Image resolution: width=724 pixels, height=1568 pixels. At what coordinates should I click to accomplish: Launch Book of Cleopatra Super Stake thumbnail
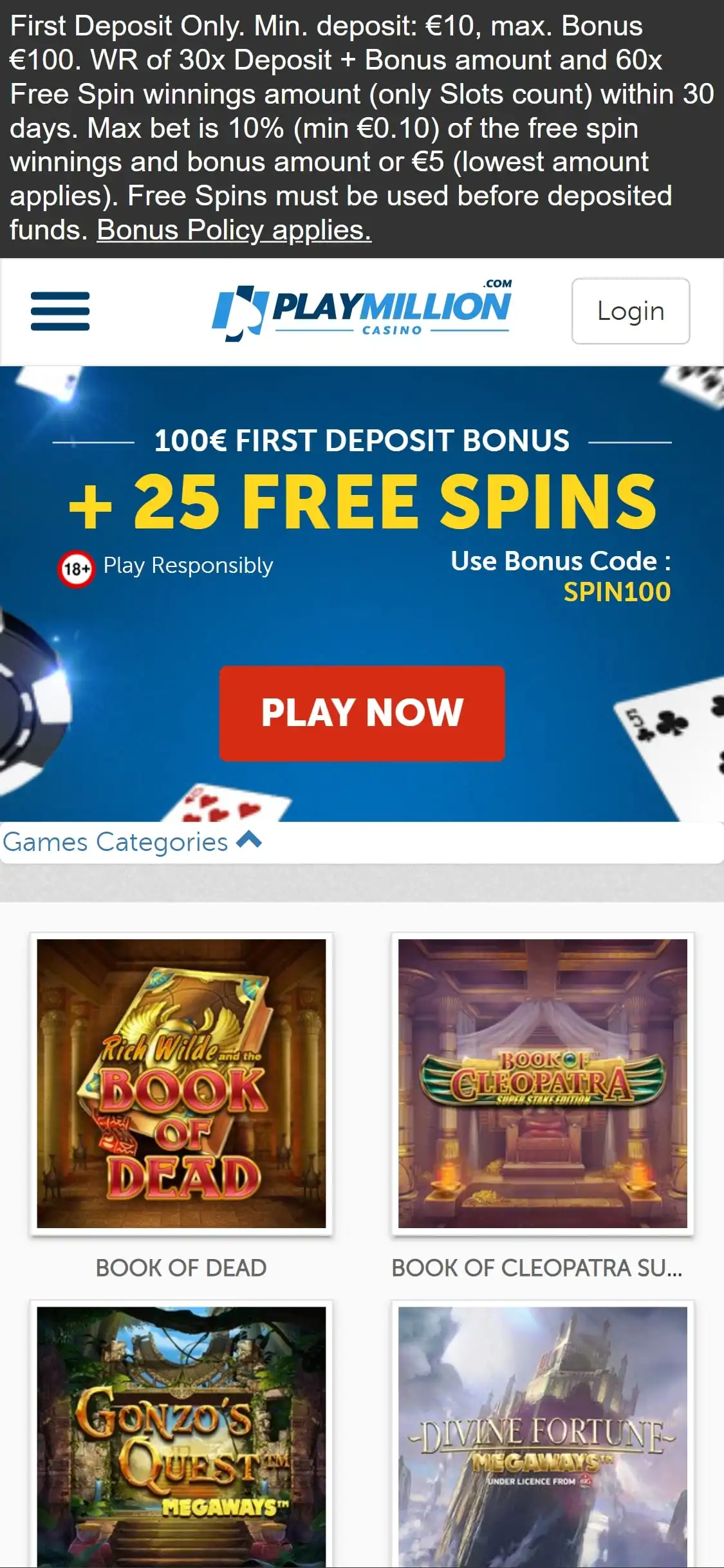point(543,1083)
